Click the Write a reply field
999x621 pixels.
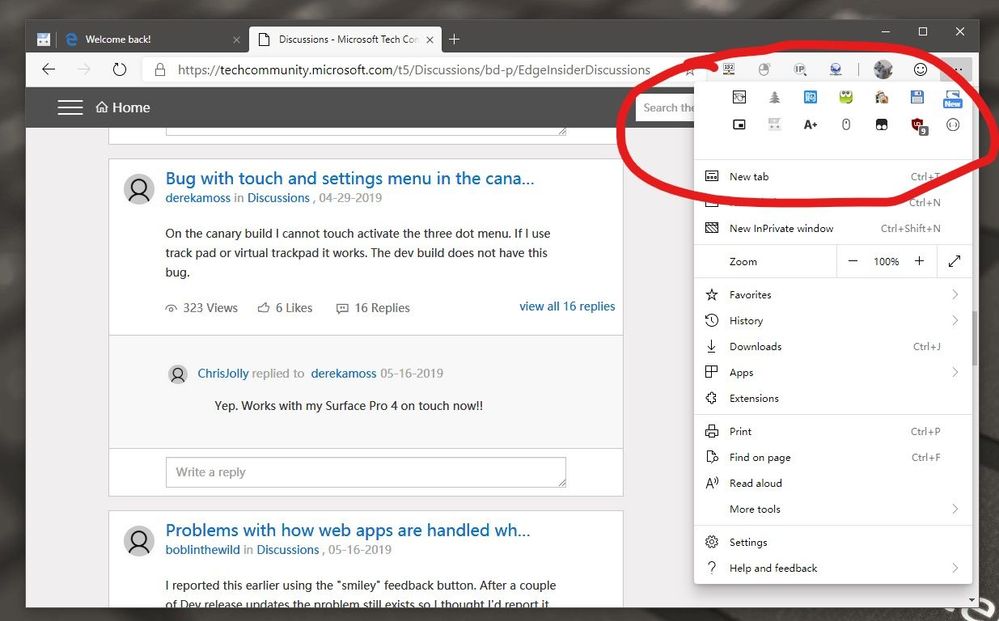[x=366, y=472]
